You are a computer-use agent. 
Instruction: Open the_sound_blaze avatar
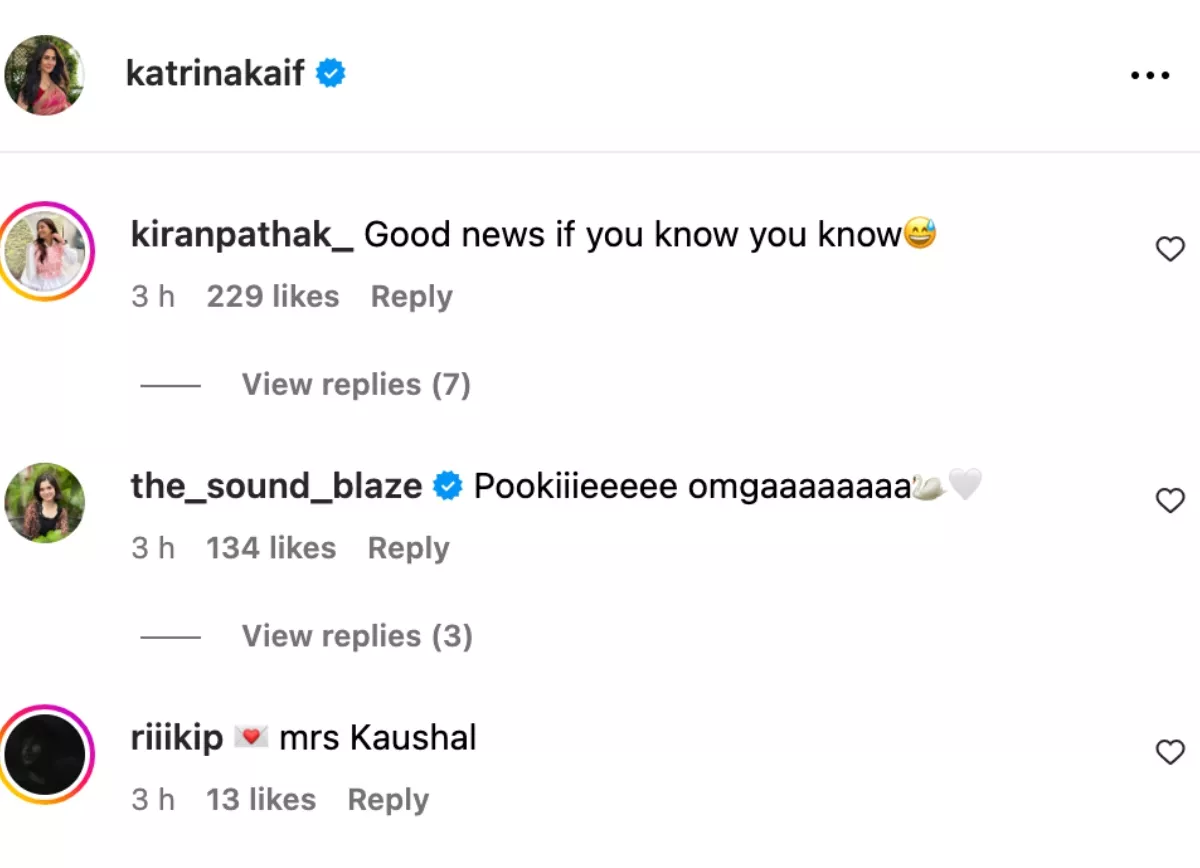pos(45,502)
